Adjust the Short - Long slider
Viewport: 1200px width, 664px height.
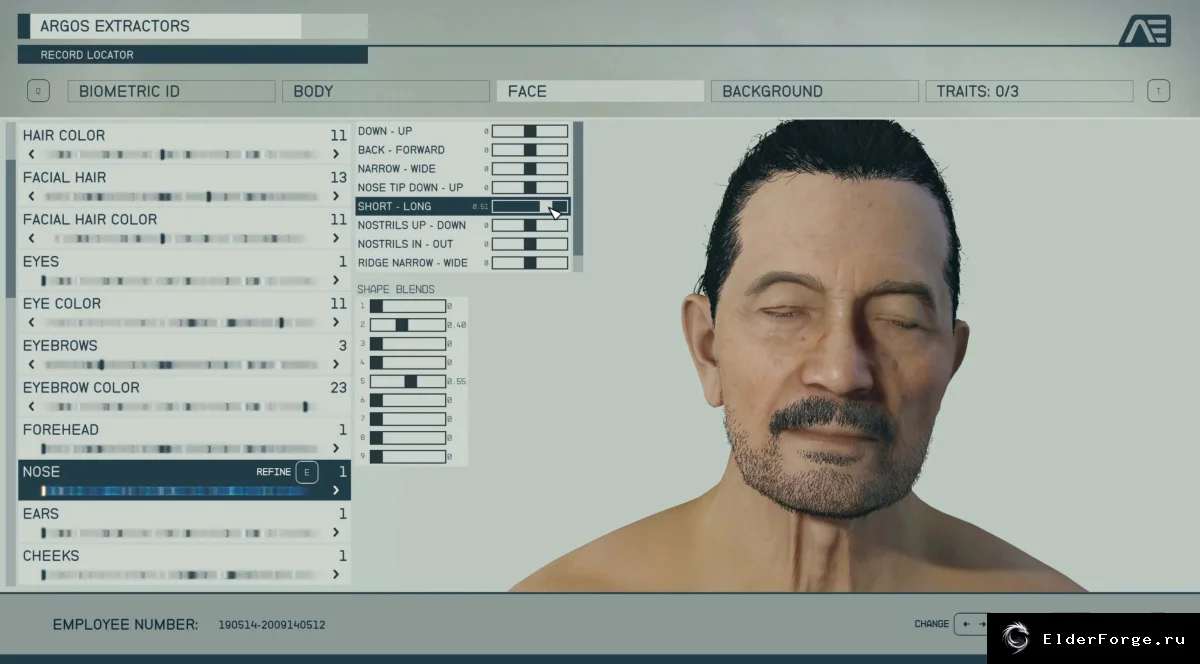pos(530,206)
